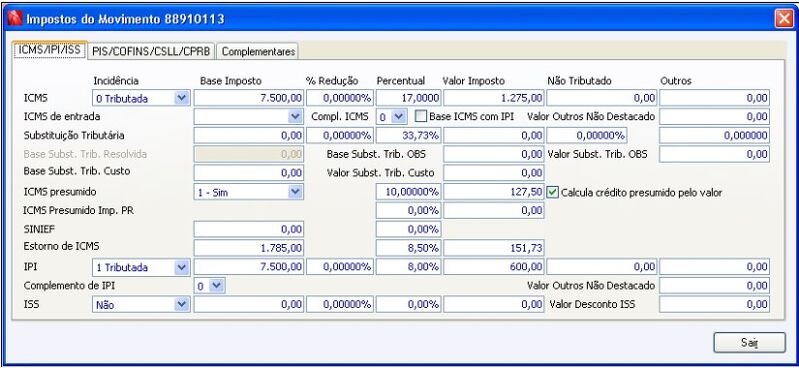Viewport: 799px width, 368px height.
Task: Uncheck Calcula crédito presumido pelo valor
Action: pos(552,192)
